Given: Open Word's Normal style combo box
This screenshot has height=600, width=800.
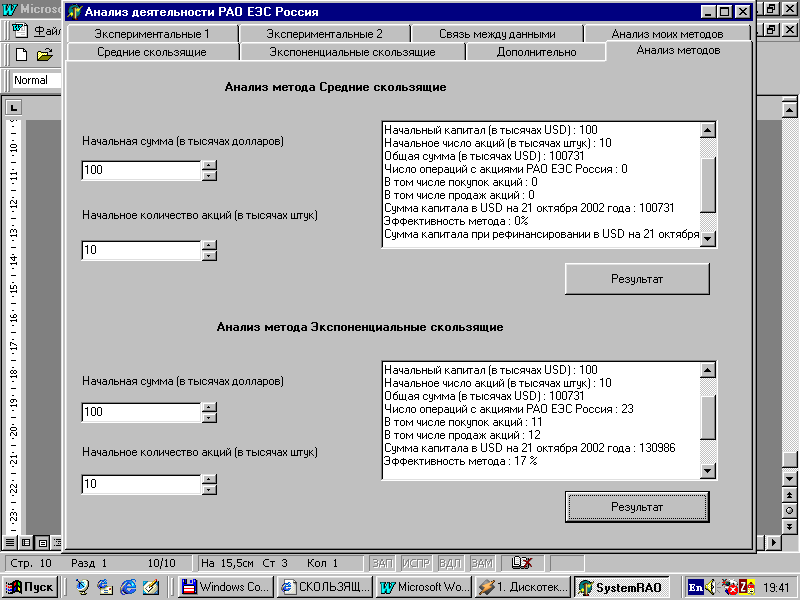Looking at the screenshot, I should coord(37,80).
